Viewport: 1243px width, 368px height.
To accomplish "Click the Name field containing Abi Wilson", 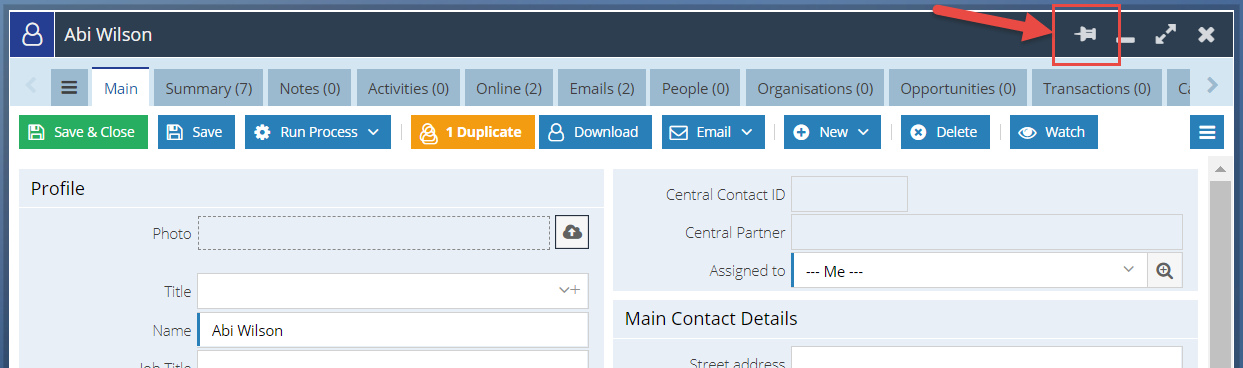I will point(393,330).
